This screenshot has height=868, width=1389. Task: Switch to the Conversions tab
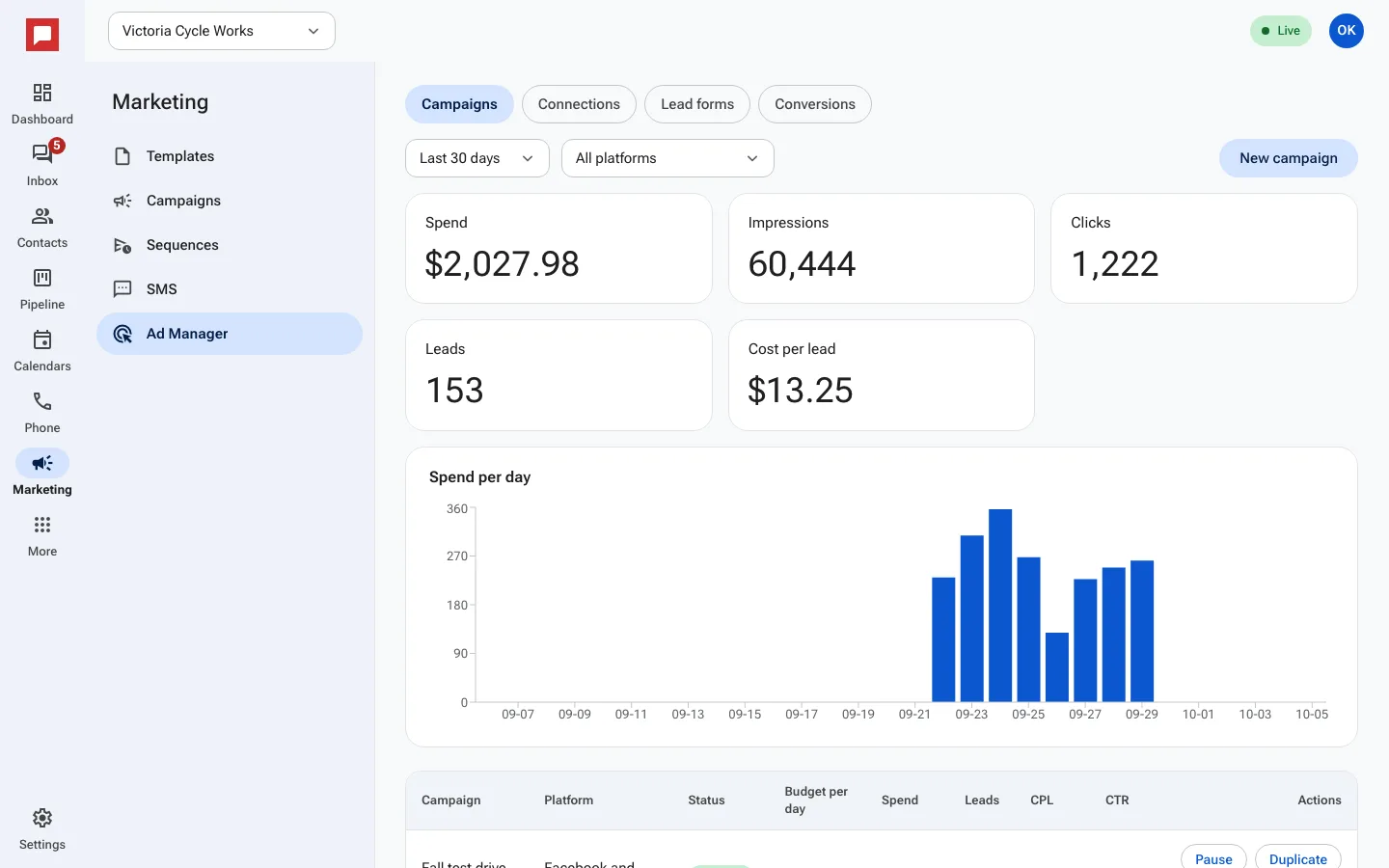coord(815,104)
